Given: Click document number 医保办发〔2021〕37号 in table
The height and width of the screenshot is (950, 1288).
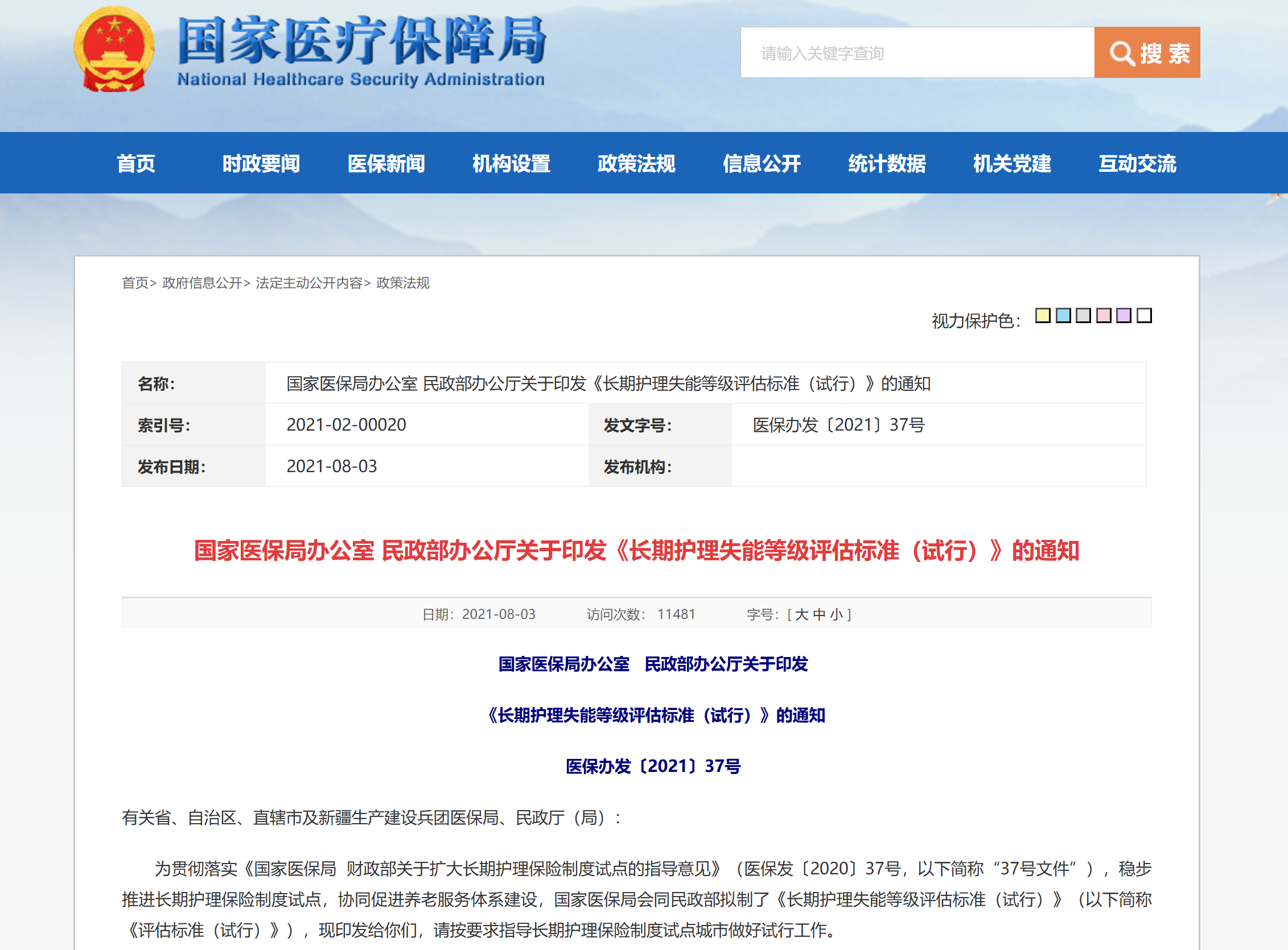Looking at the screenshot, I should (x=839, y=424).
